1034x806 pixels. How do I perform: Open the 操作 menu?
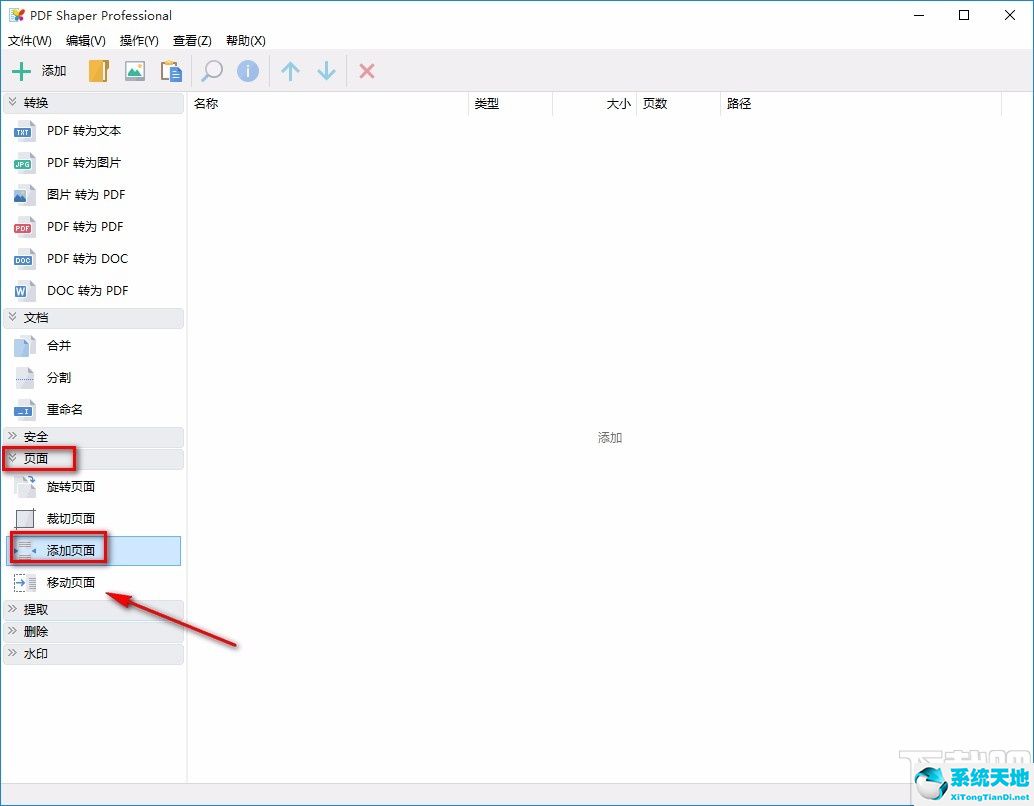click(x=139, y=41)
